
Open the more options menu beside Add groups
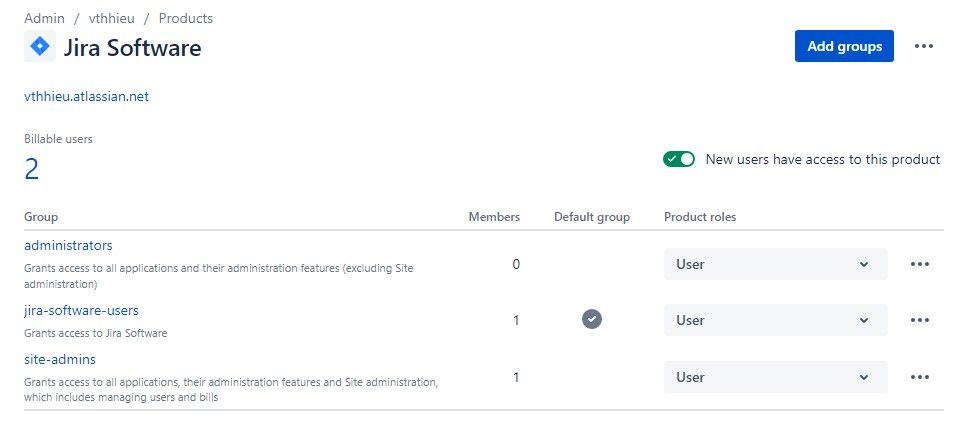(x=923, y=46)
